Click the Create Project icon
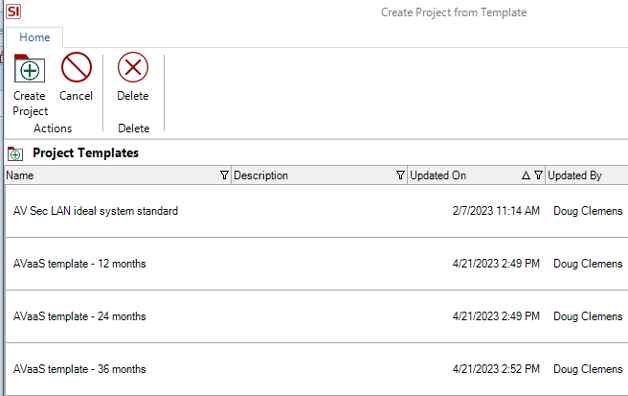628x396 pixels. [30, 68]
